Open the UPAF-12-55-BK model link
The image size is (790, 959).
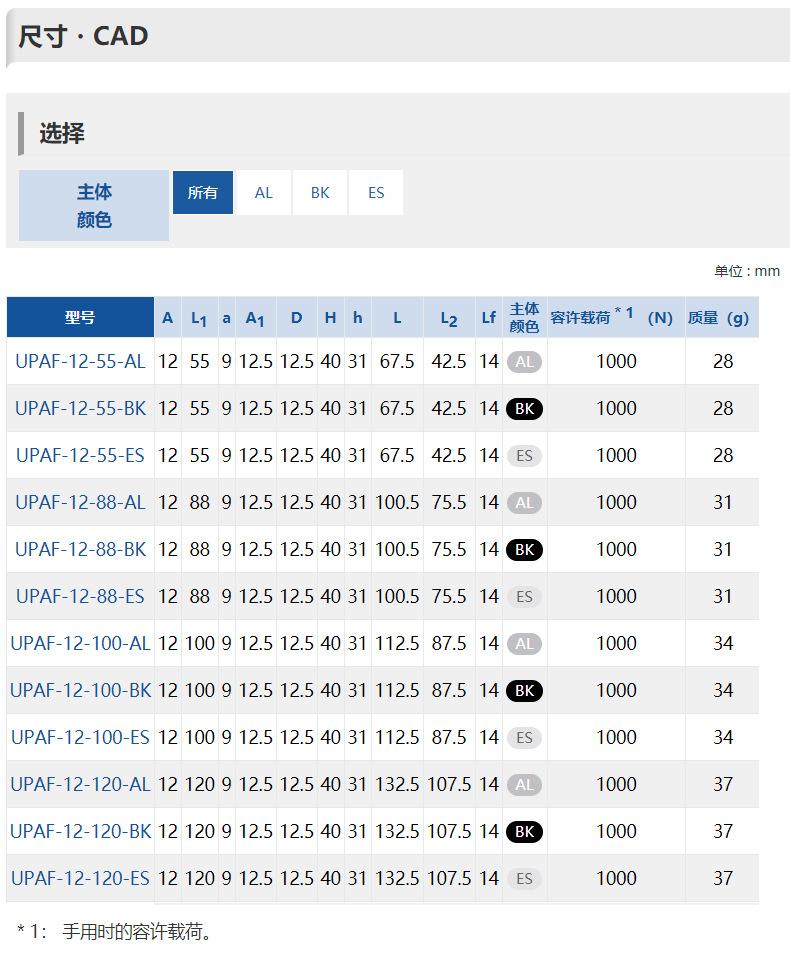point(80,408)
